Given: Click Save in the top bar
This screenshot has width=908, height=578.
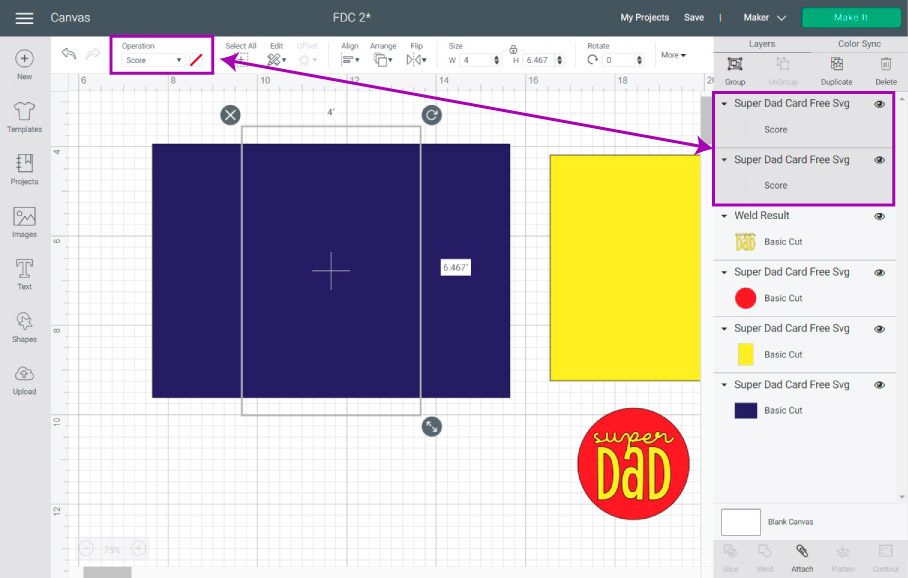Looking at the screenshot, I should click(x=694, y=18).
